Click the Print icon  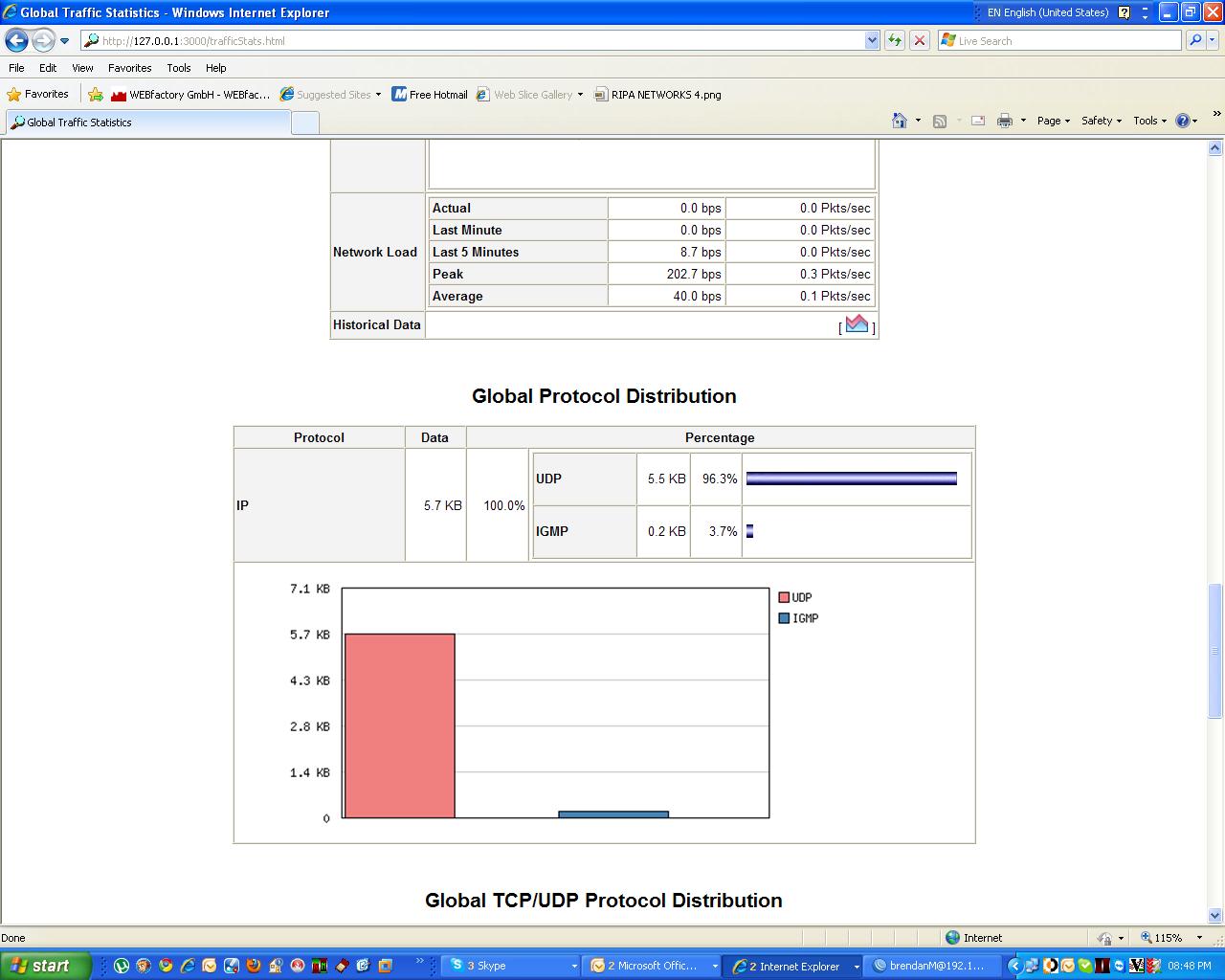(1005, 121)
